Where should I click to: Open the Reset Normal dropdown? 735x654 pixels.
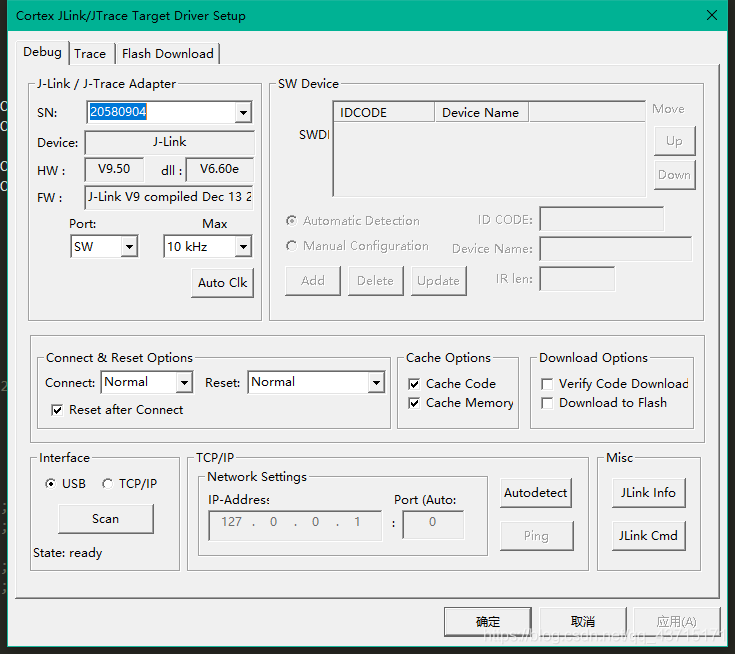coord(376,383)
